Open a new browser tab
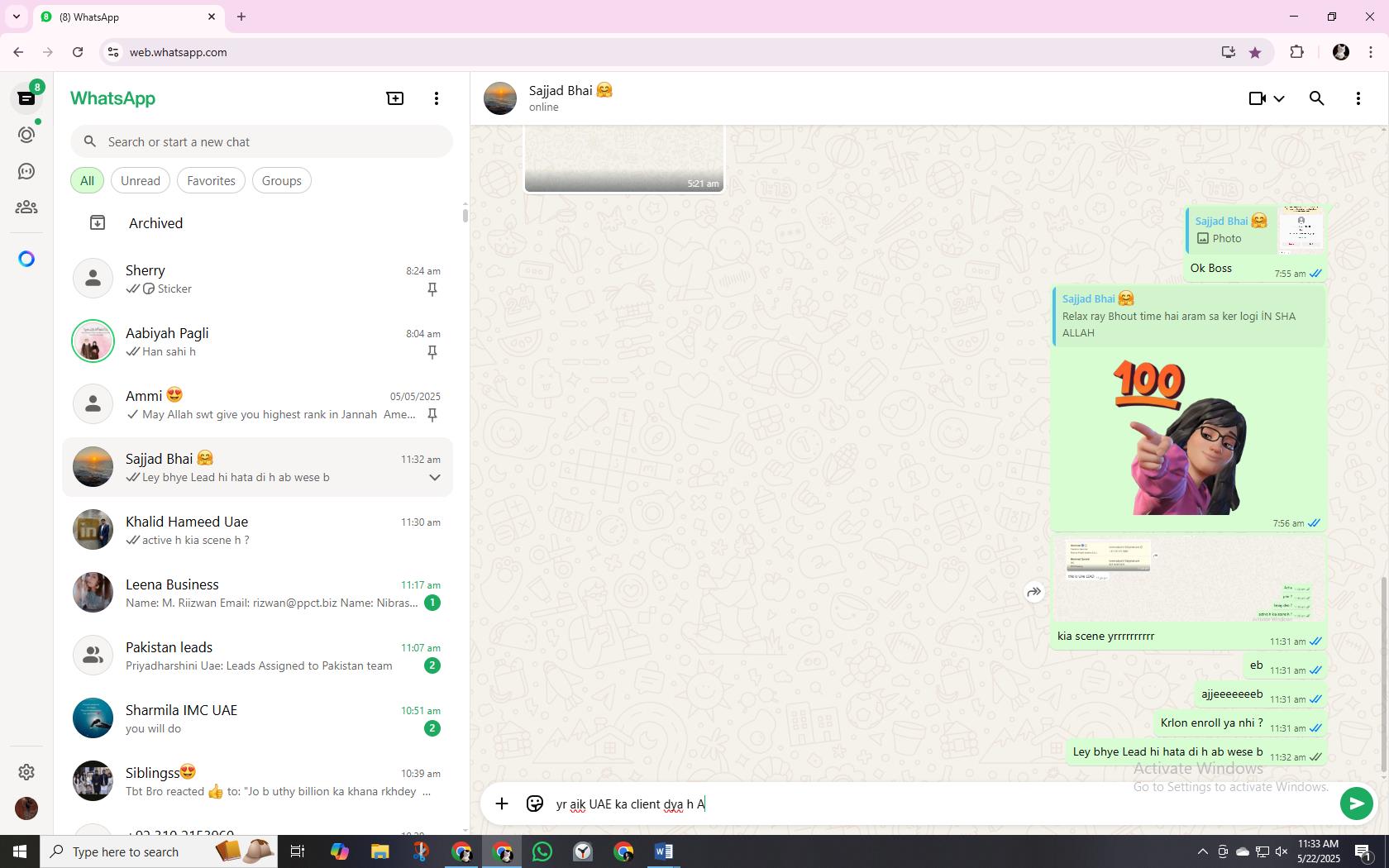Screen dimensions: 1389x868 coord(241,17)
